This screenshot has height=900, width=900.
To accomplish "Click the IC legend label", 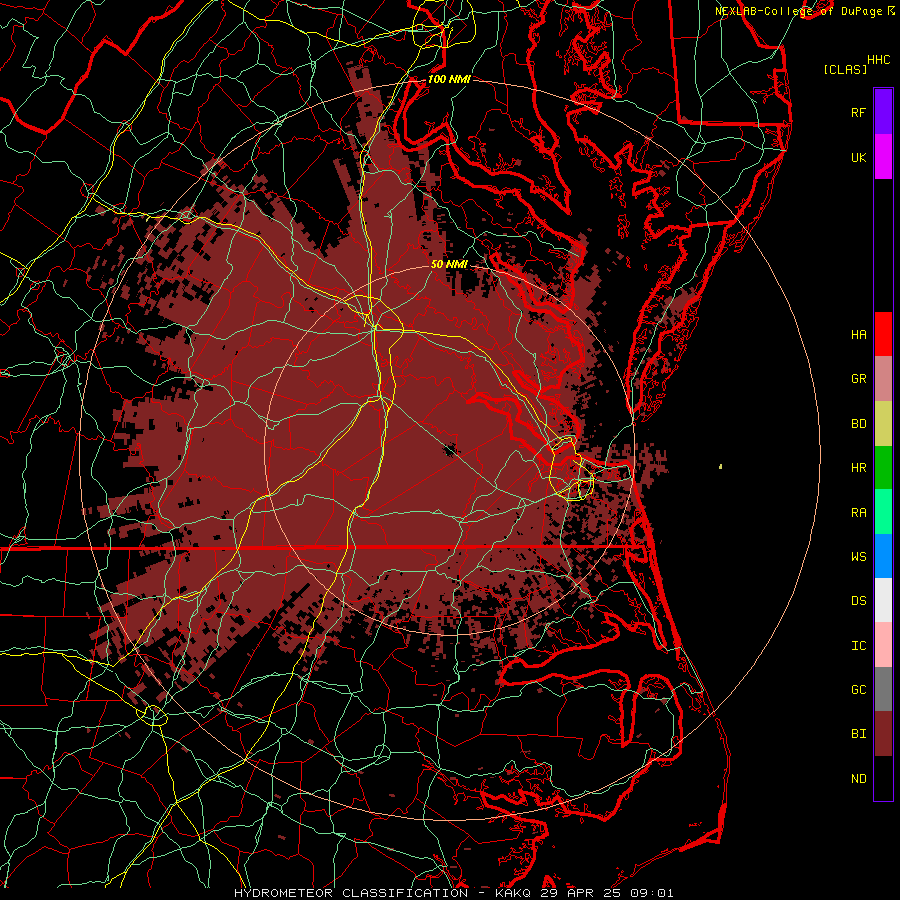I will click(858, 646).
